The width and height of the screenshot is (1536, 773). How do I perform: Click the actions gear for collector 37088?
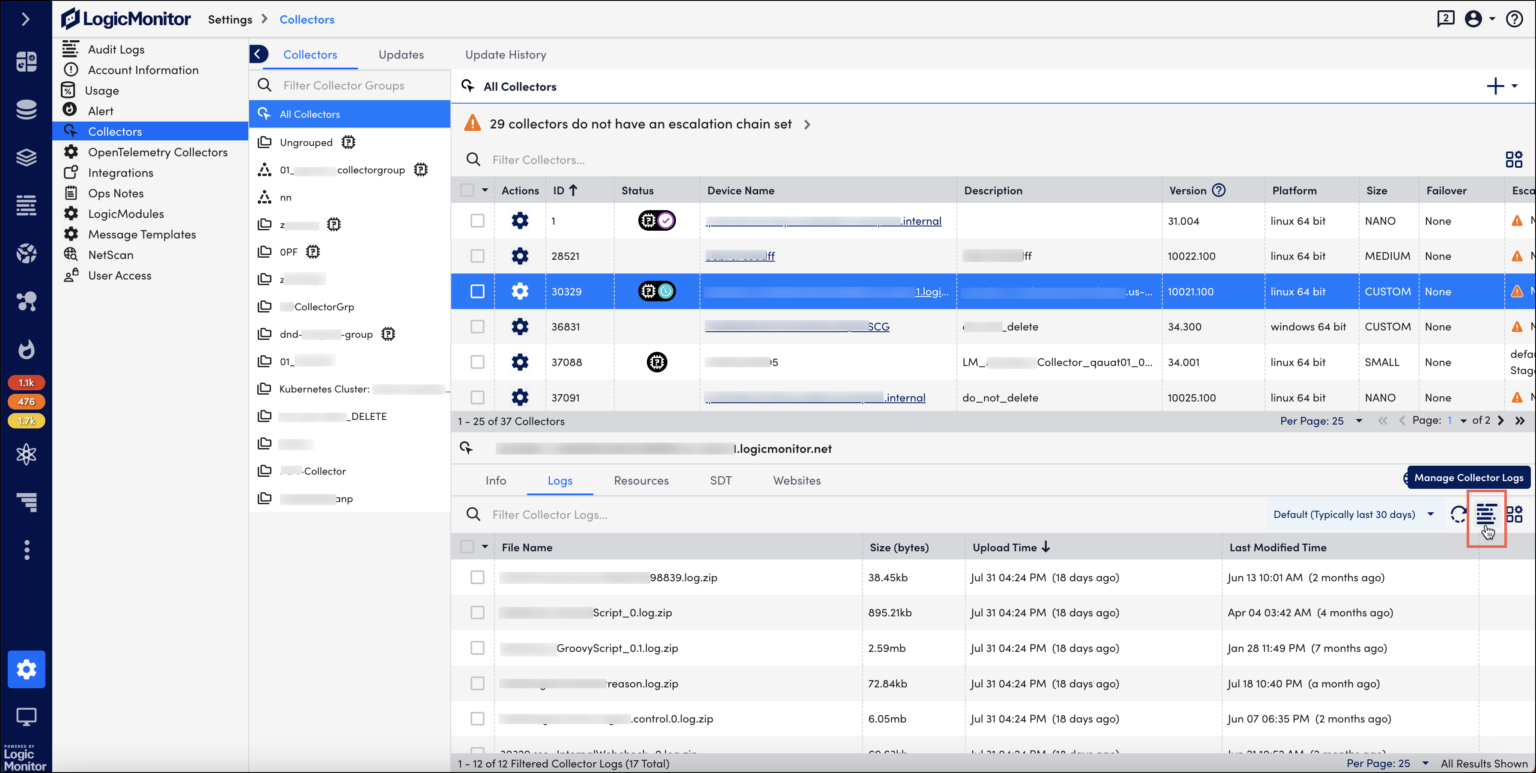(x=520, y=362)
